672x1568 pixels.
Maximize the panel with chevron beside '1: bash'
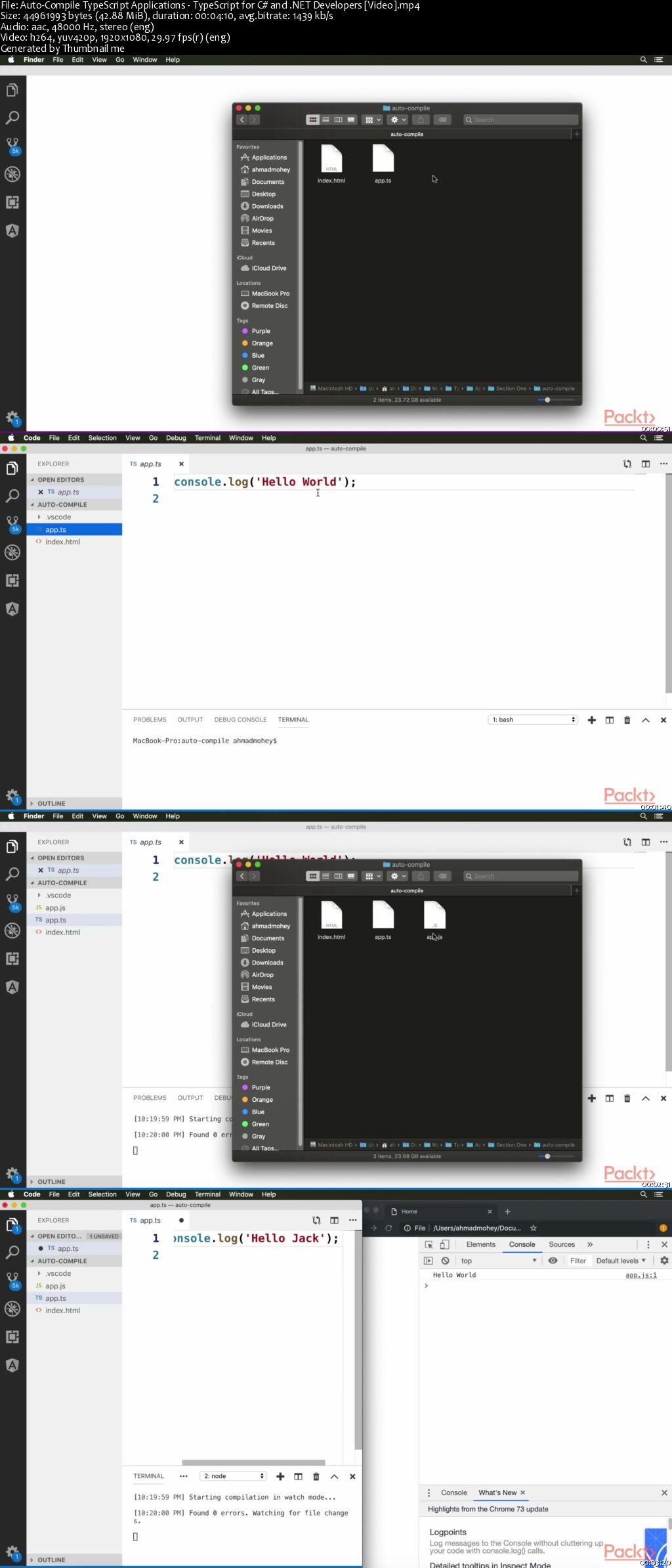tap(646, 720)
